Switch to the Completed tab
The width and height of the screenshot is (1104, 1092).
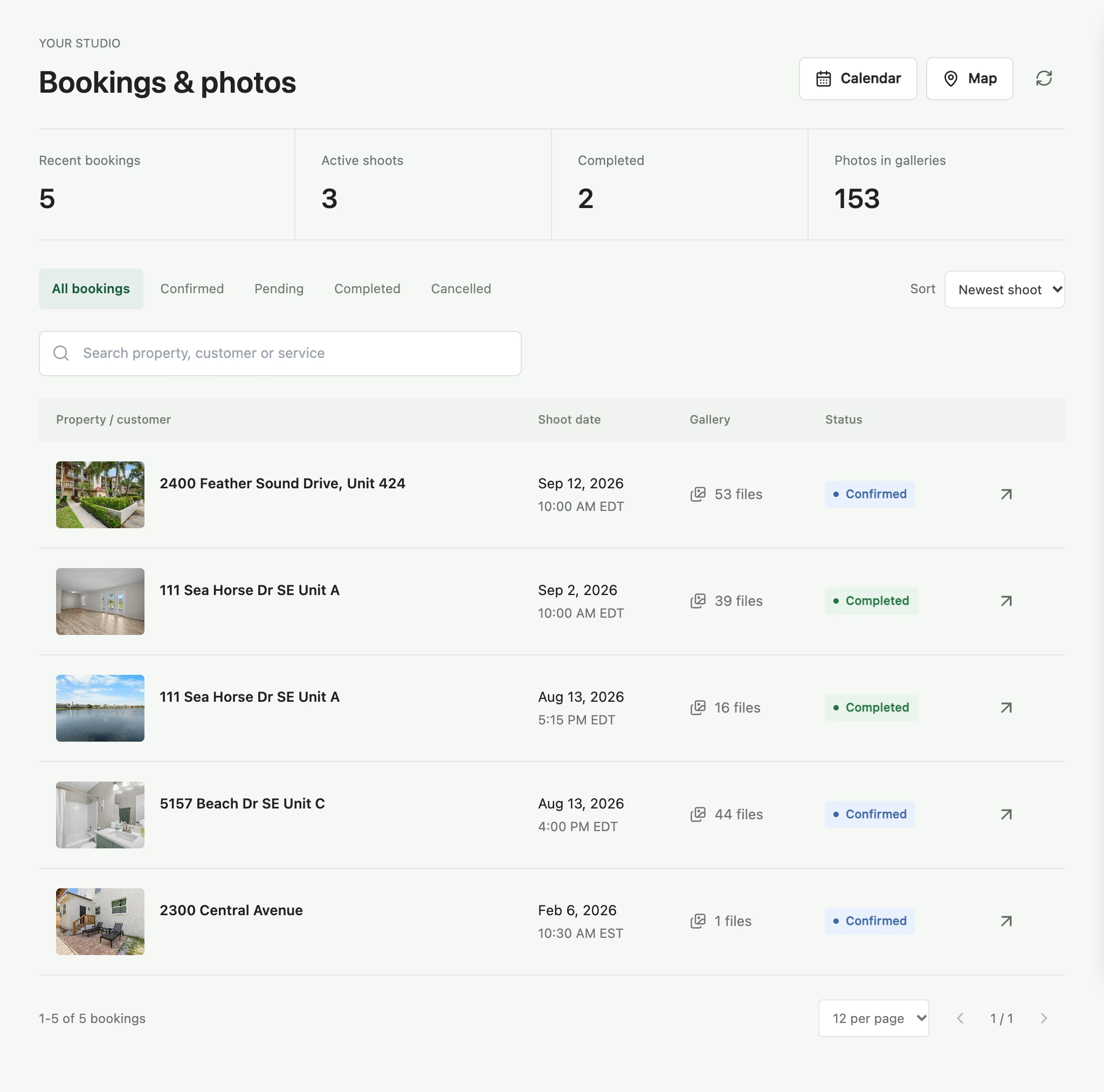click(x=367, y=289)
